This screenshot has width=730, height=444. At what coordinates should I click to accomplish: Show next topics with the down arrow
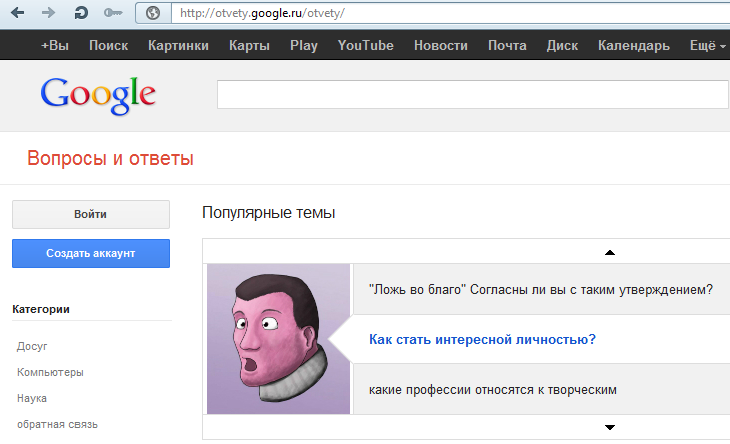609,427
